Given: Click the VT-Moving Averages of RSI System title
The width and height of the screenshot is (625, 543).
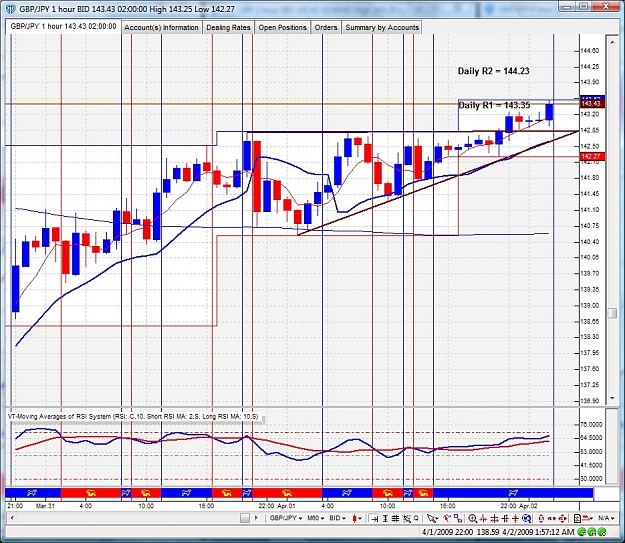Looking at the screenshot, I should (134, 417).
